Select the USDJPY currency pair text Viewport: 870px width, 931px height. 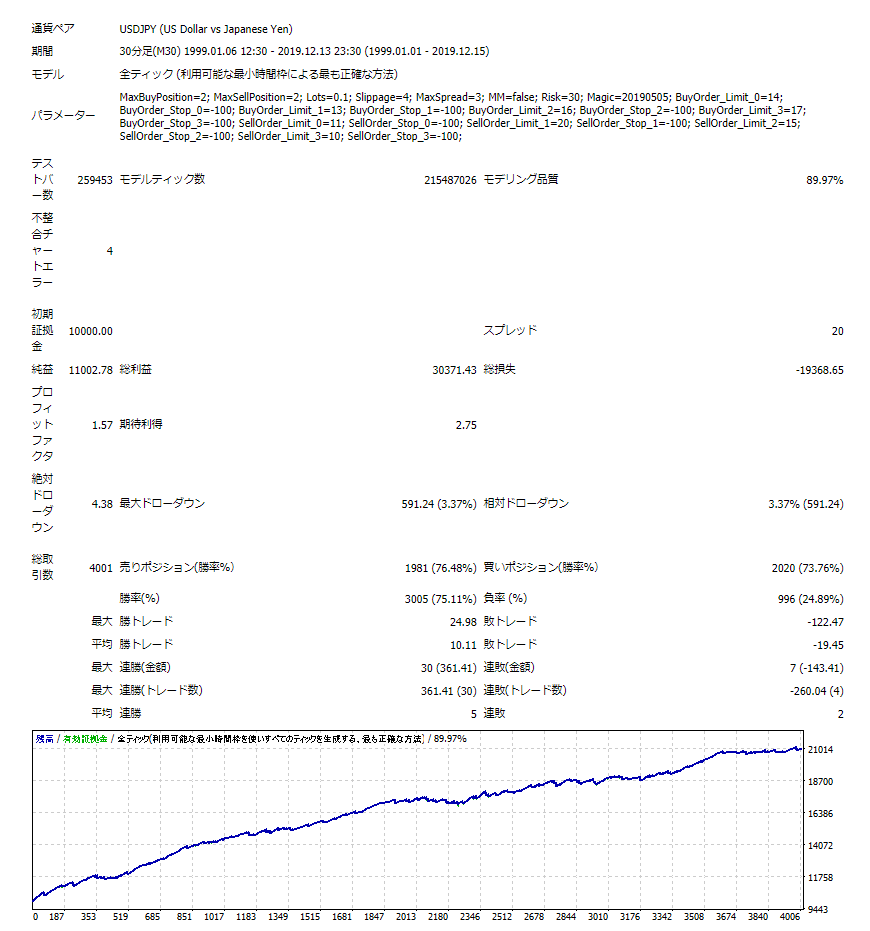[x=205, y=29]
